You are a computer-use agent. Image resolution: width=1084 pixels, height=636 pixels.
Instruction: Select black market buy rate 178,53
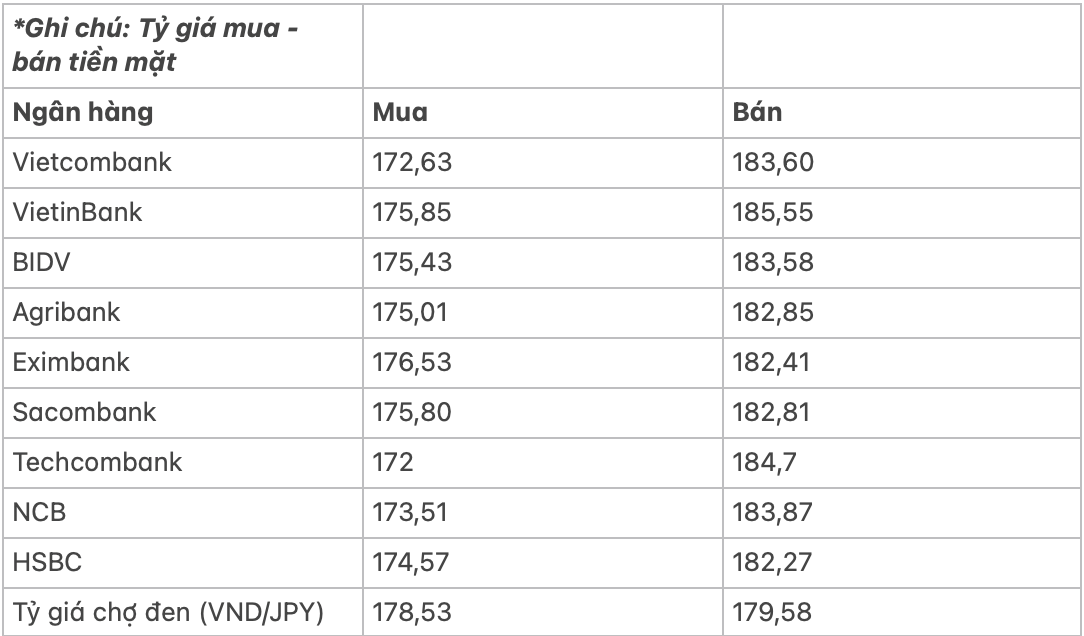tap(412, 612)
